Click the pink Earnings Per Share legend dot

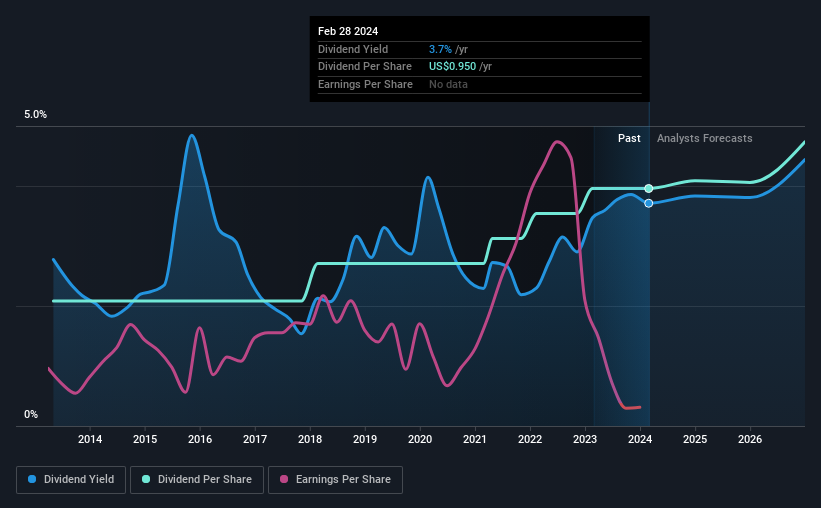pyautogui.click(x=284, y=479)
